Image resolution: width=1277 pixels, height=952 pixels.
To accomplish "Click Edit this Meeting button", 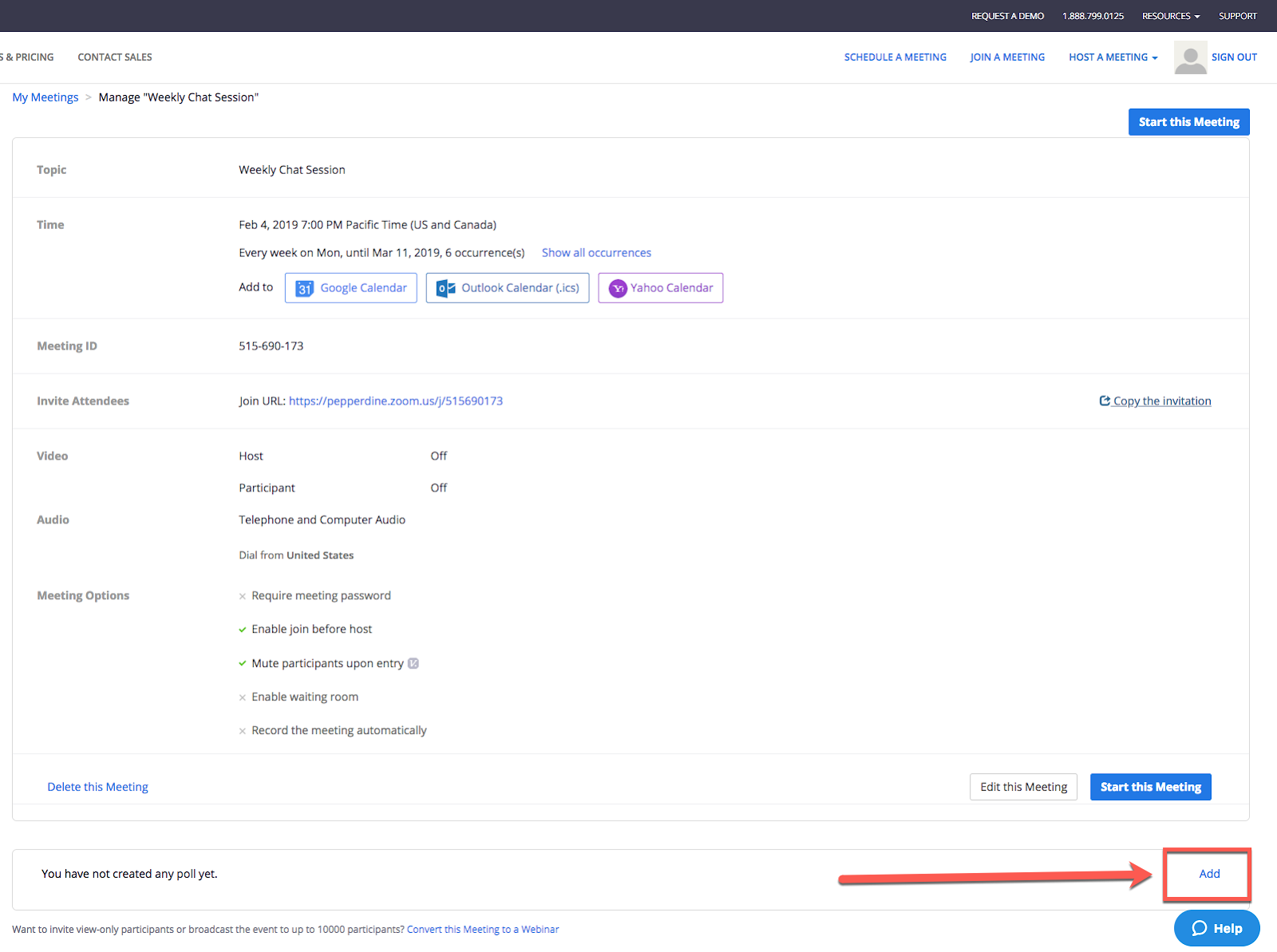I will 1023,787.
